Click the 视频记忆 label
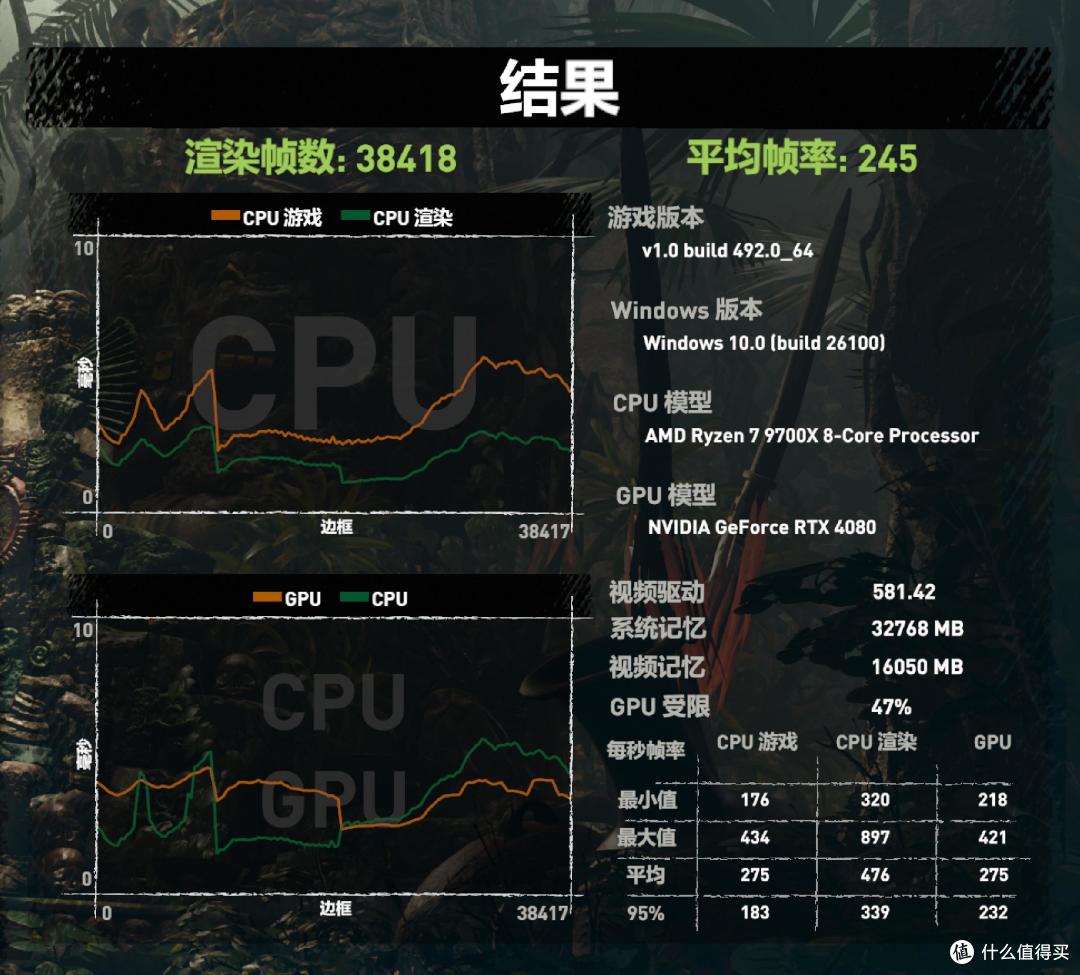1080x975 pixels. 656,667
